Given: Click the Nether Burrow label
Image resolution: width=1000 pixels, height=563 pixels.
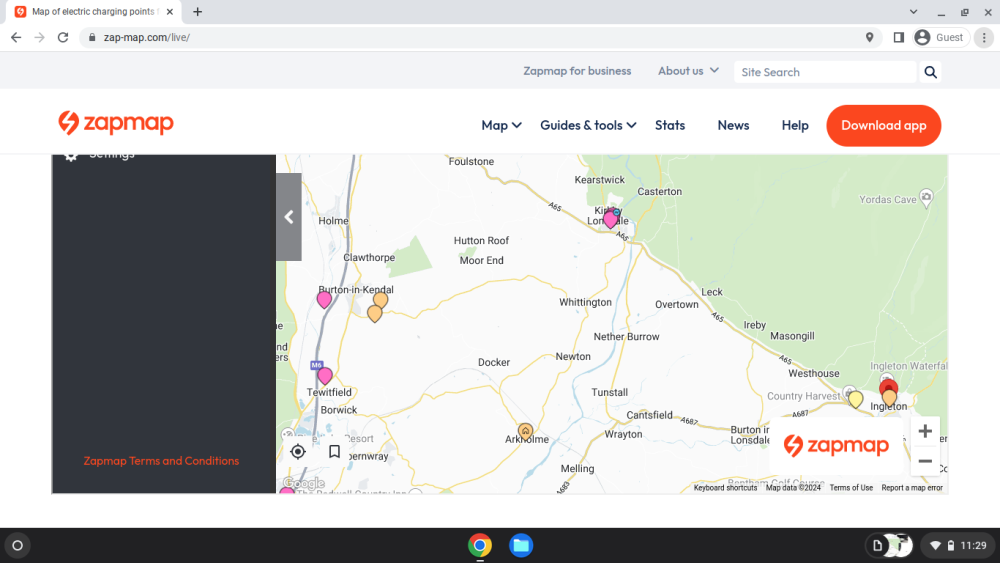Looking at the screenshot, I should (626, 337).
